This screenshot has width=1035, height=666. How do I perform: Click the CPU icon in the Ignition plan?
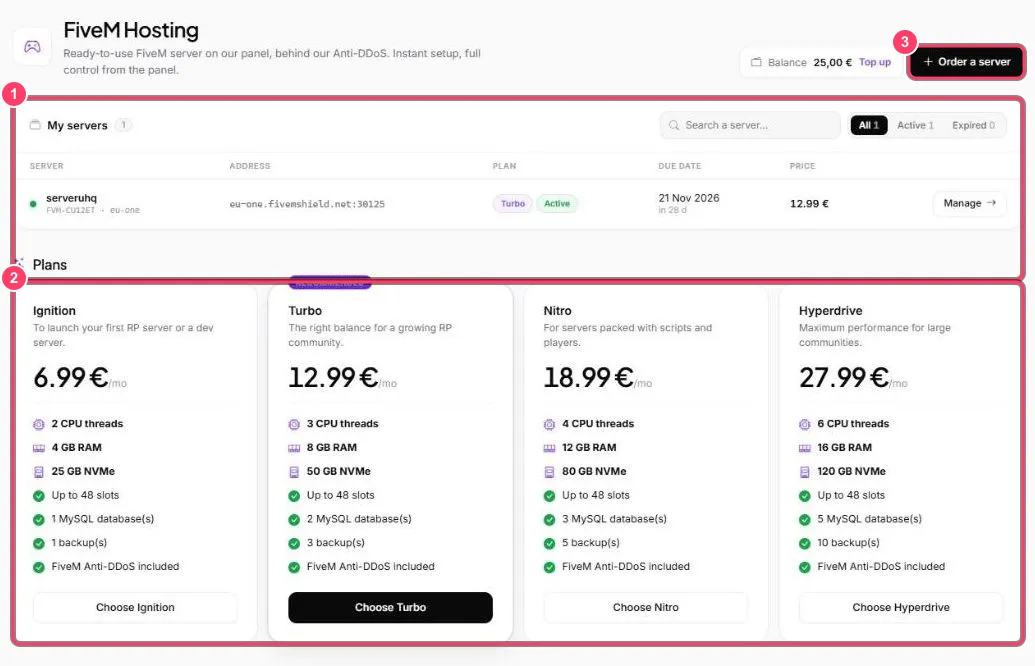coord(39,424)
